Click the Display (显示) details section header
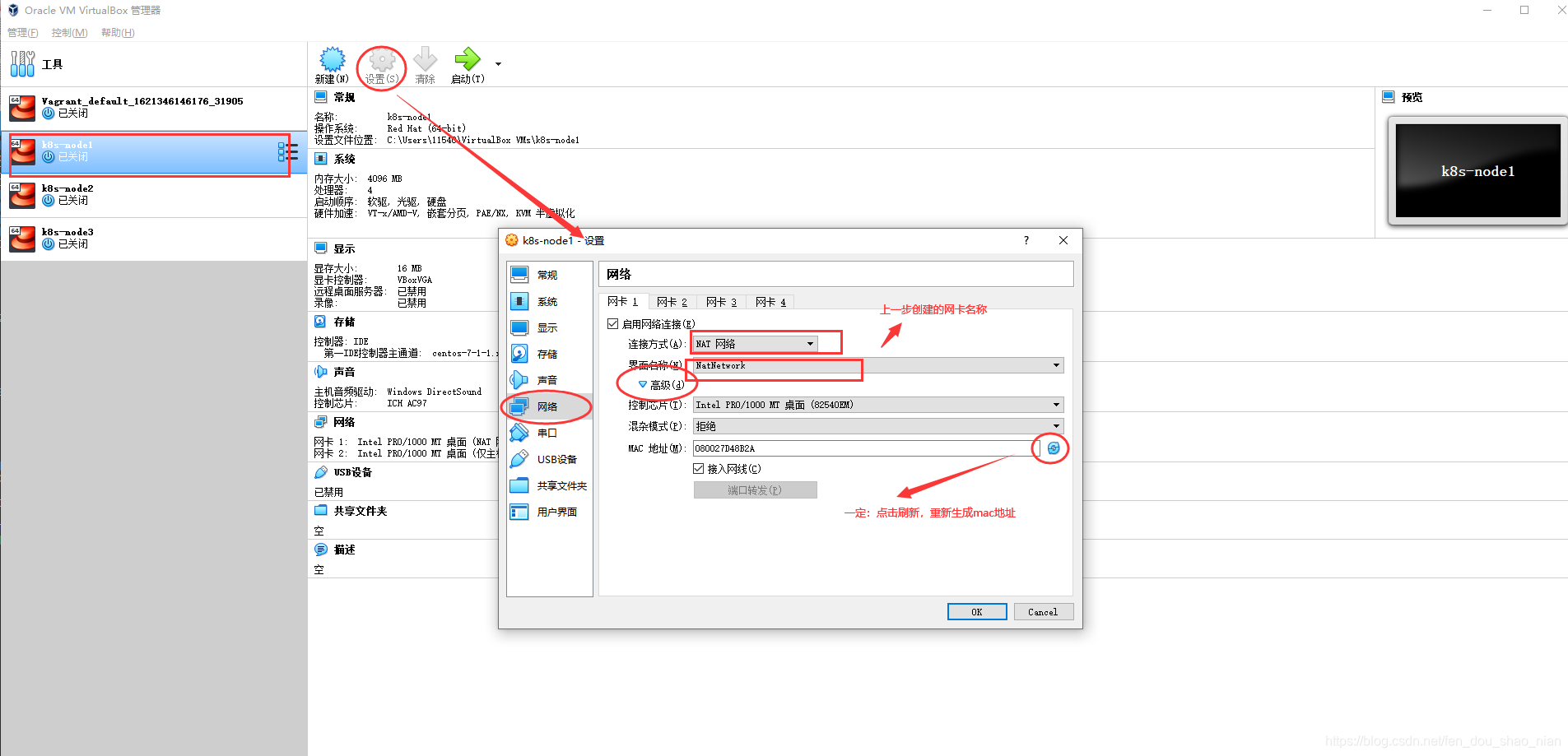1568x756 pixels. [x=344, y=248]
